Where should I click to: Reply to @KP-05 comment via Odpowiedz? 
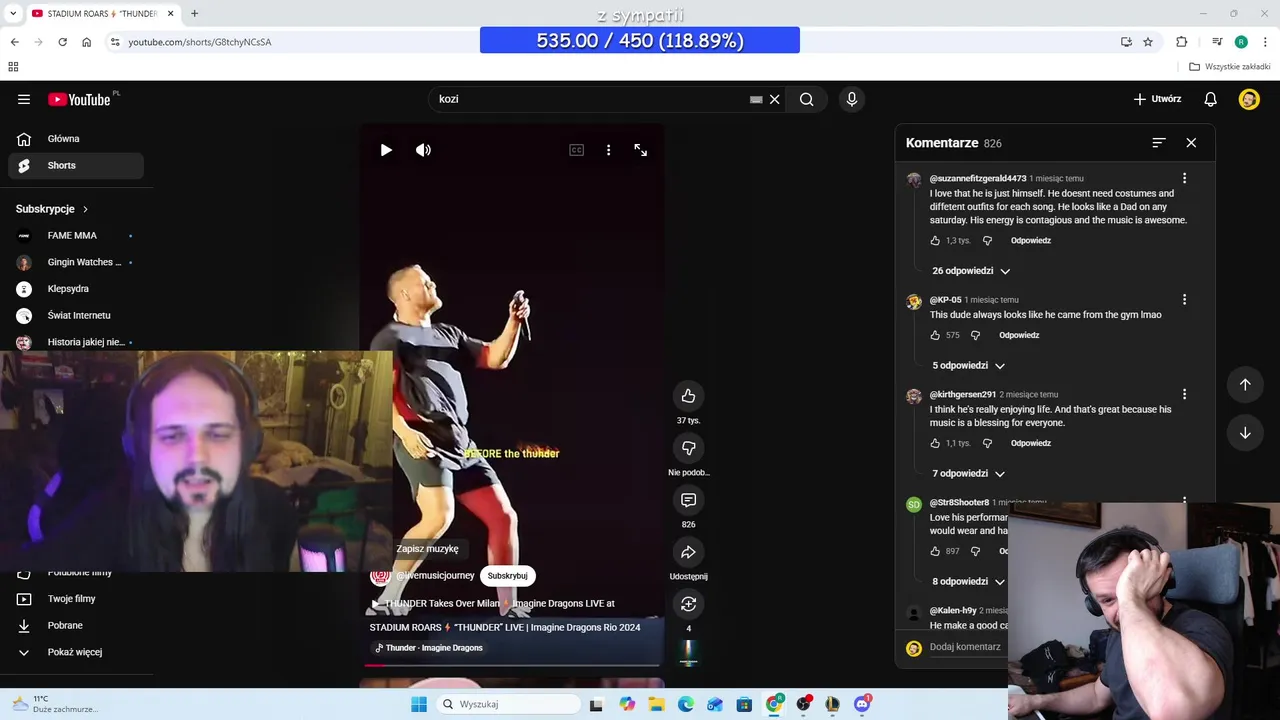click(1019, 336)
